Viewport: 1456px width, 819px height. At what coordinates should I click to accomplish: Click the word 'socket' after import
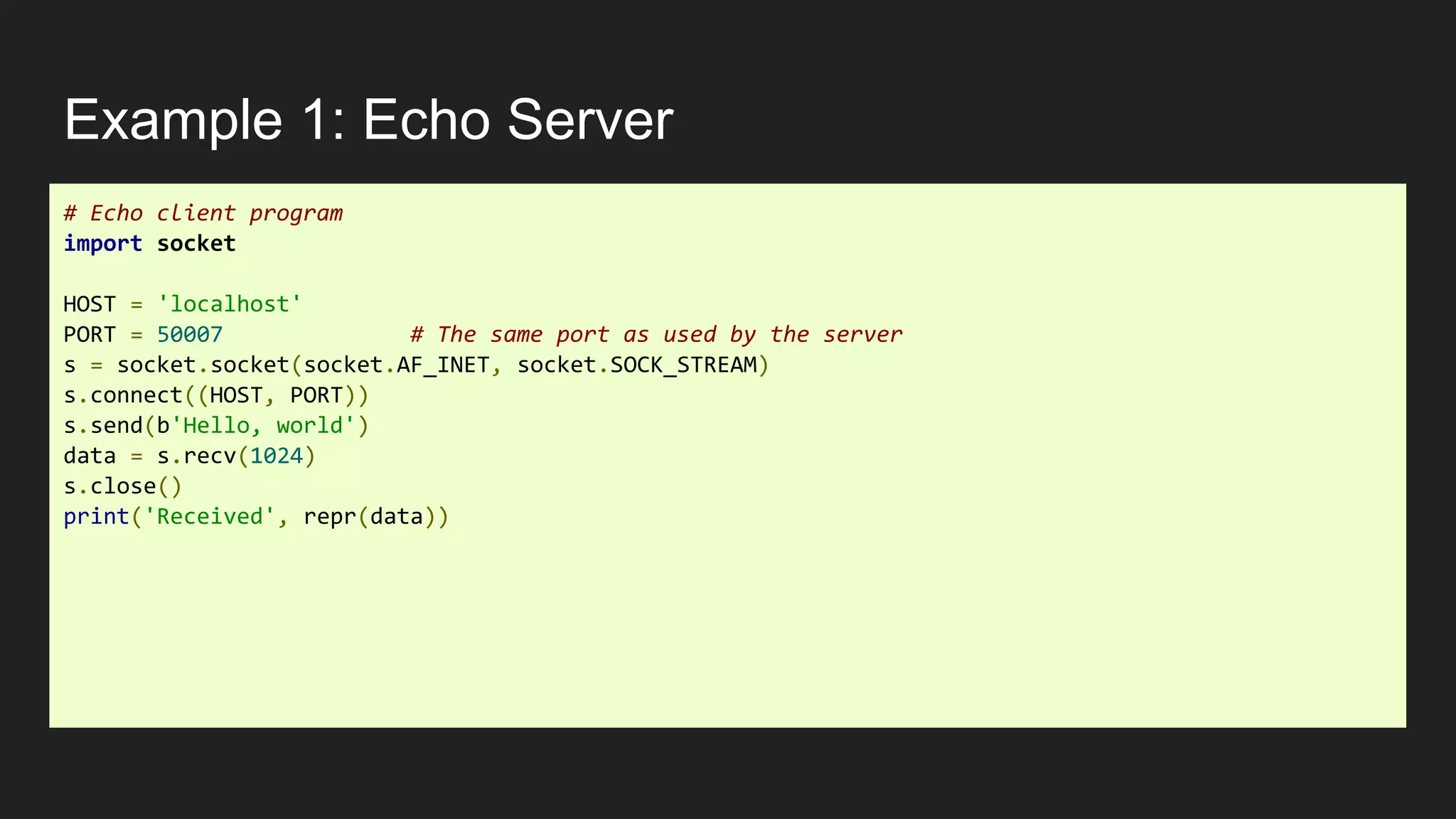click(x=196, y=244)
